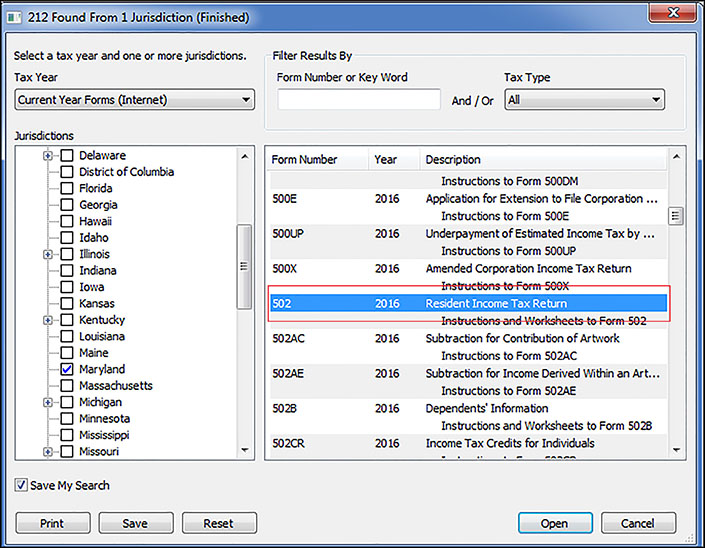Click the results list scroll down arrow
This screenshot has width=705, height=548.
pos(677,451)
